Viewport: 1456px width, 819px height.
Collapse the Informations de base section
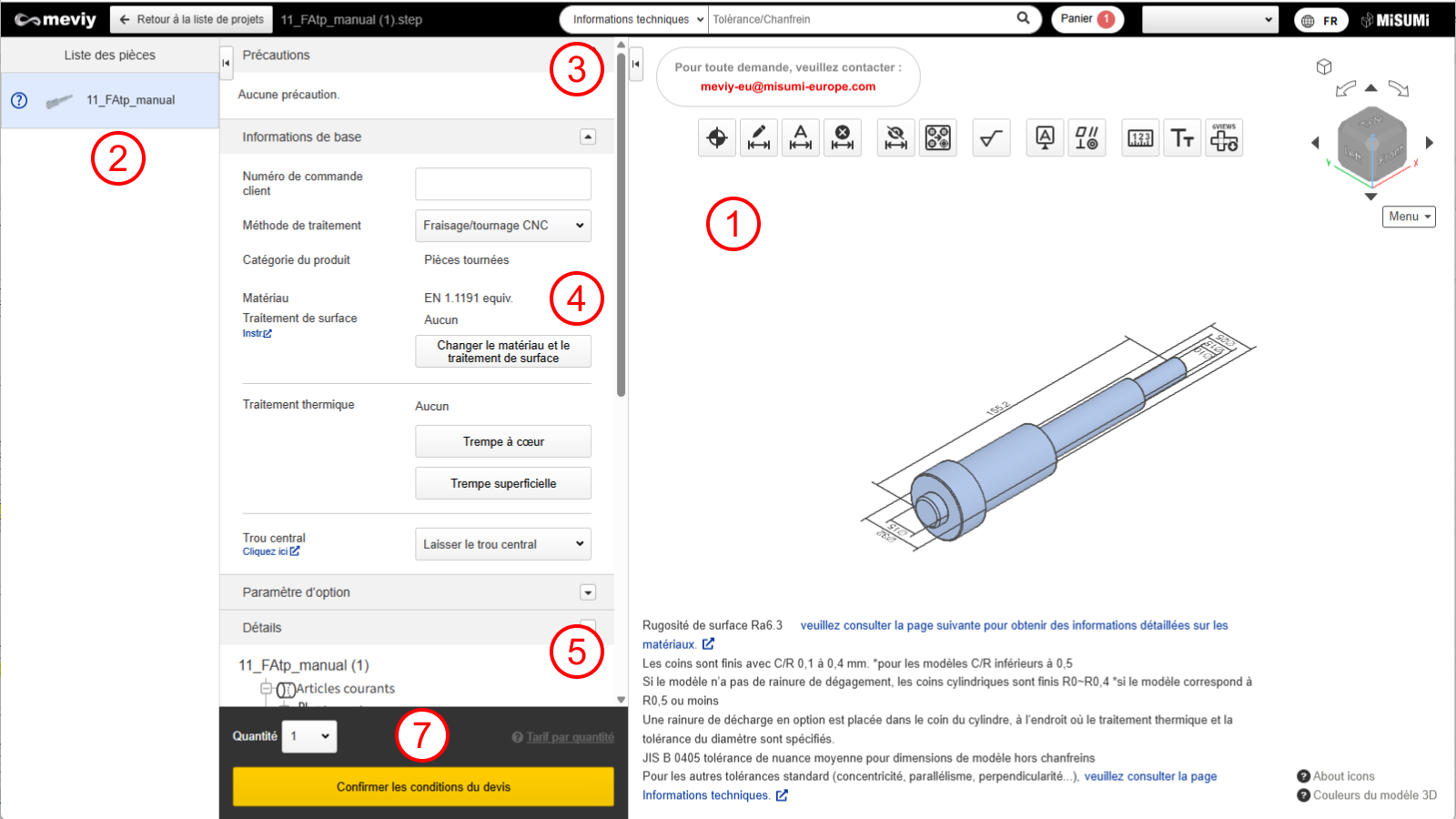pos(588,136)
